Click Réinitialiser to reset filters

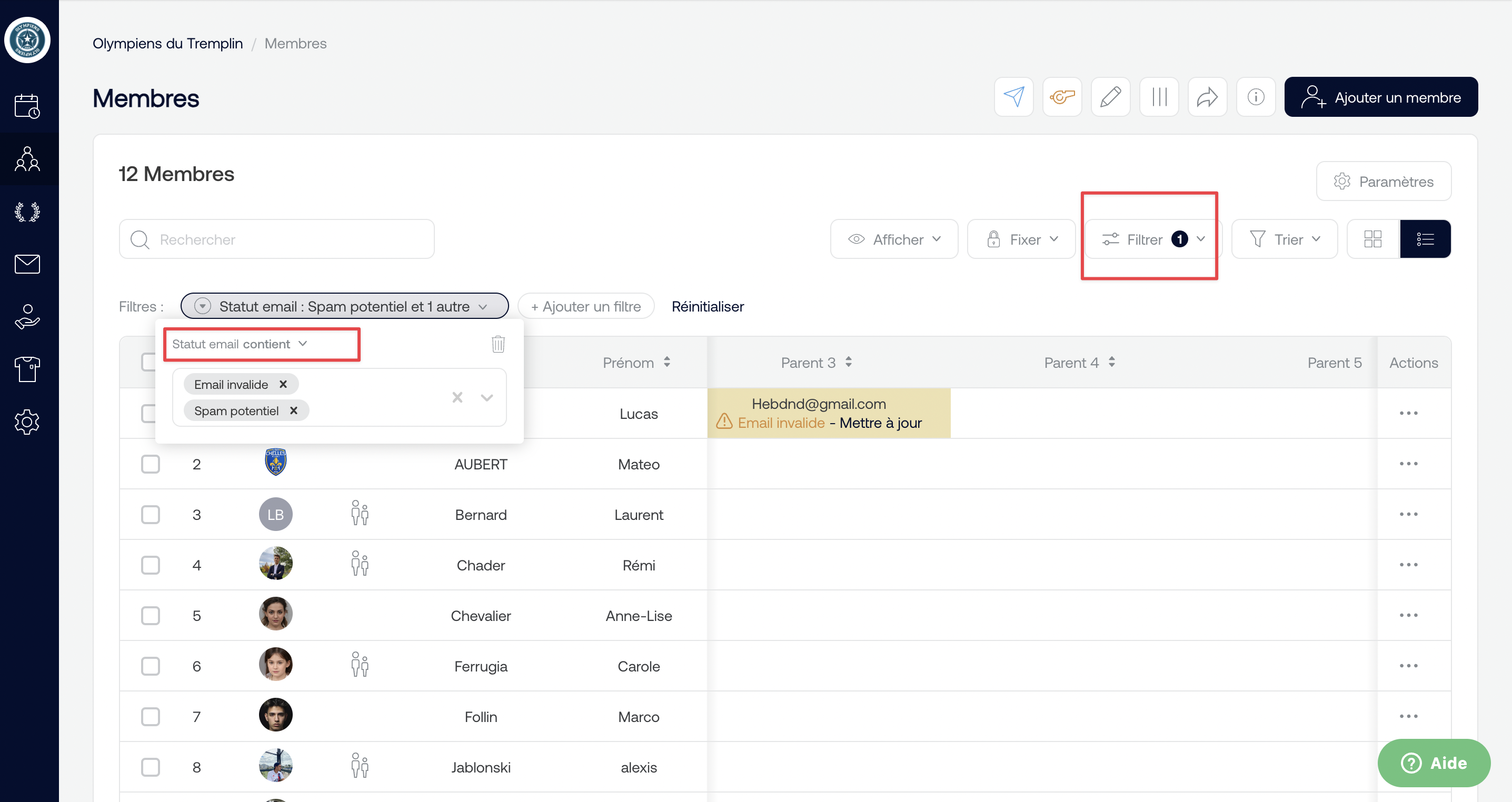707,306
